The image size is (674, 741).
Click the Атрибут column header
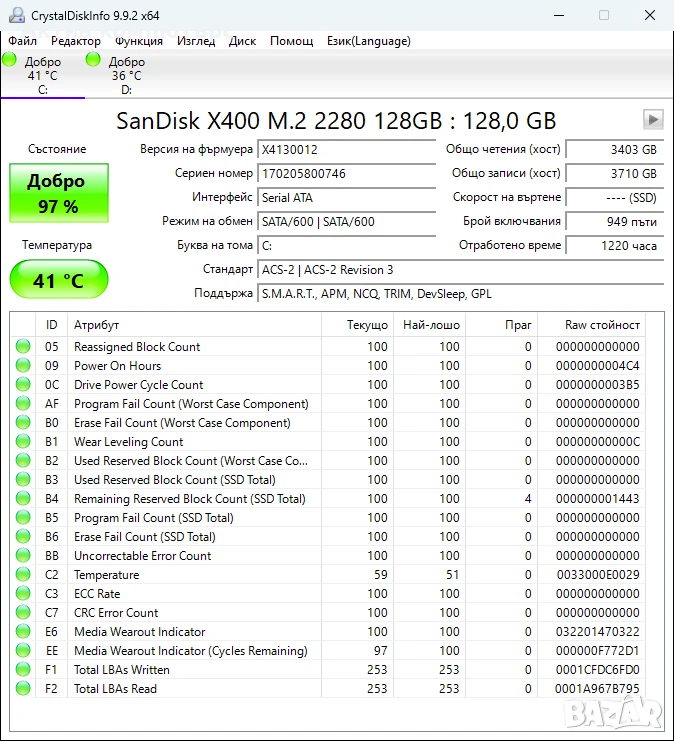coord(194,325)
